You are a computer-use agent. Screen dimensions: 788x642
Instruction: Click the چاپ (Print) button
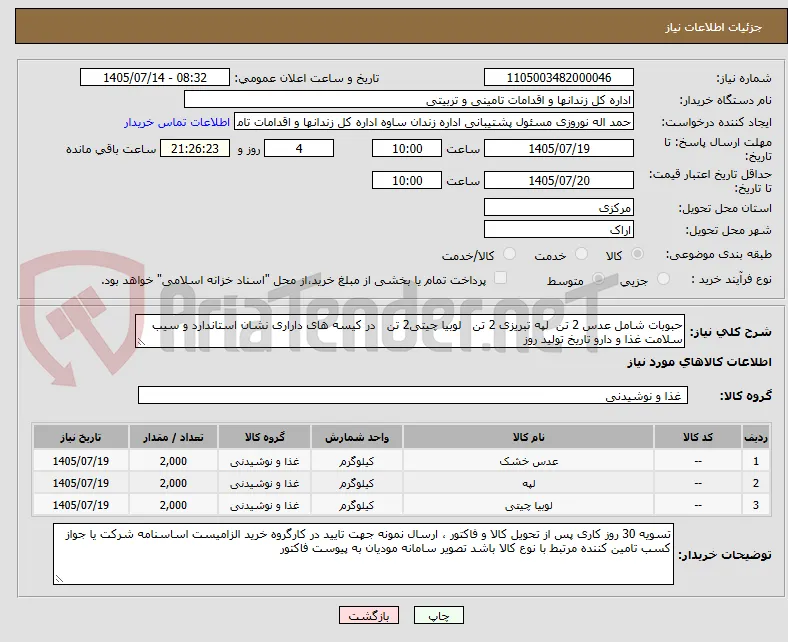coord(438,615)
